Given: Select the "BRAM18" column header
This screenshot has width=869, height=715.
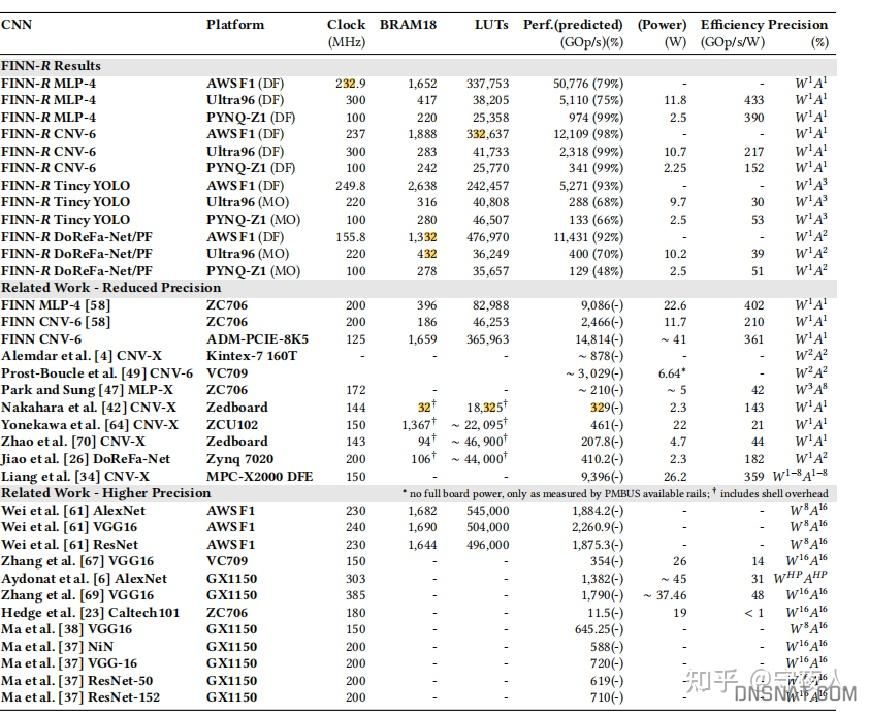Looking at the screenshot, I should tap(408, 25).
